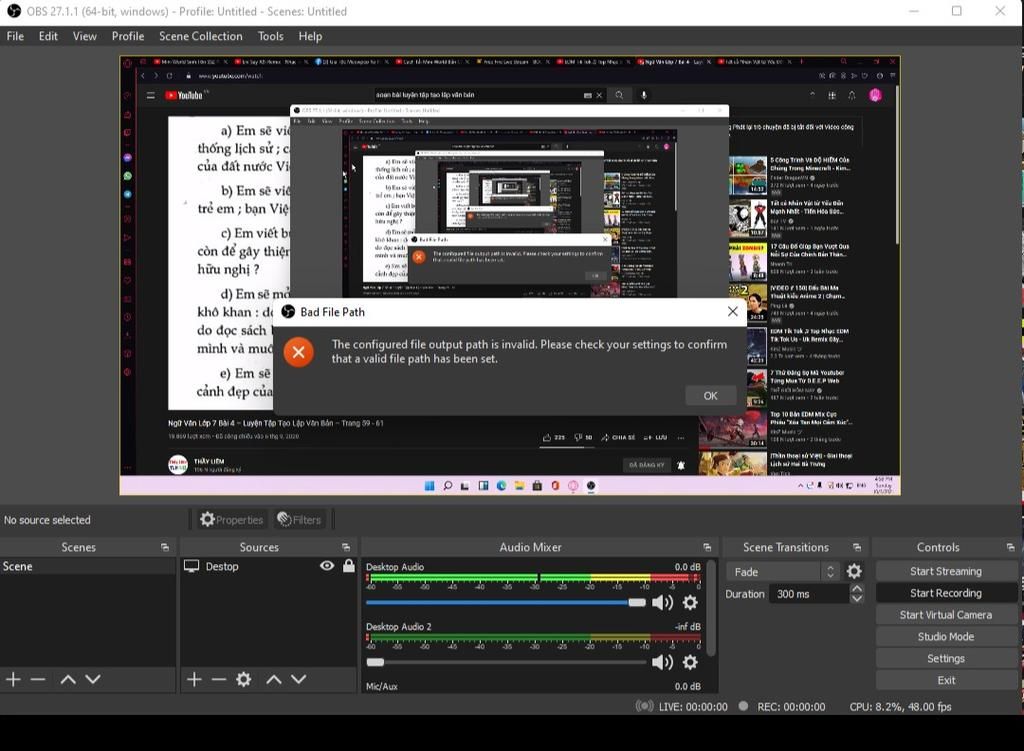The width and height of the screenshot is (1024, 751).
Task: Open source Properties with the gear button
Action: 232,520
